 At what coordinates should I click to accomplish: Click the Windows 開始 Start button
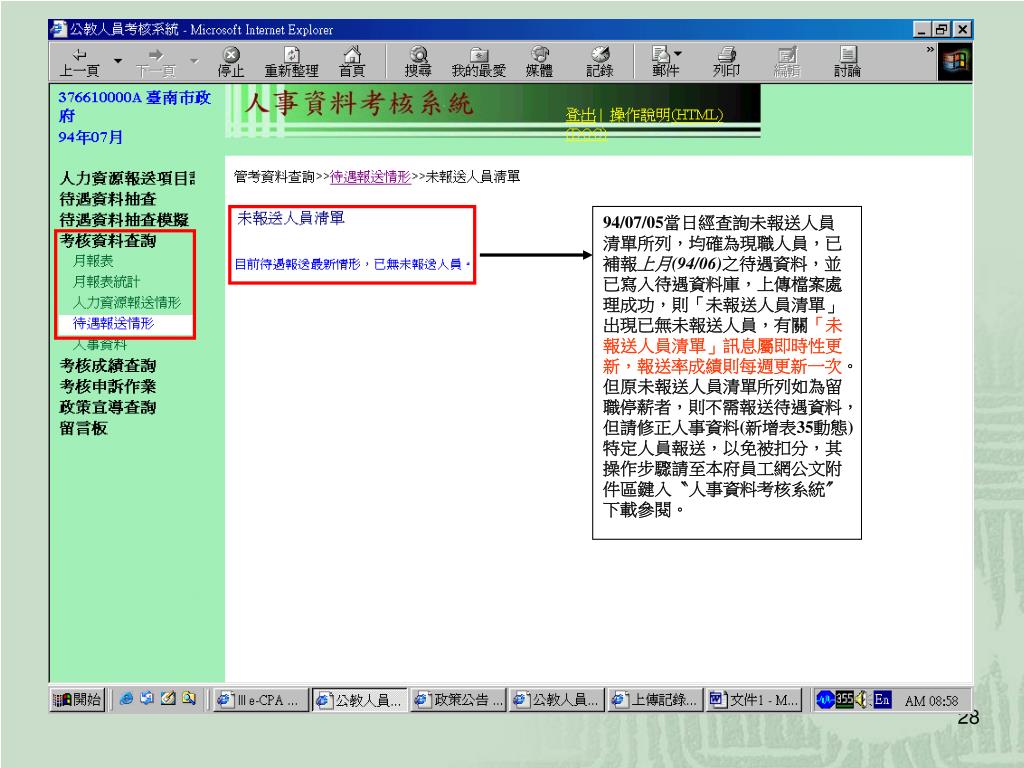(78, 700)
